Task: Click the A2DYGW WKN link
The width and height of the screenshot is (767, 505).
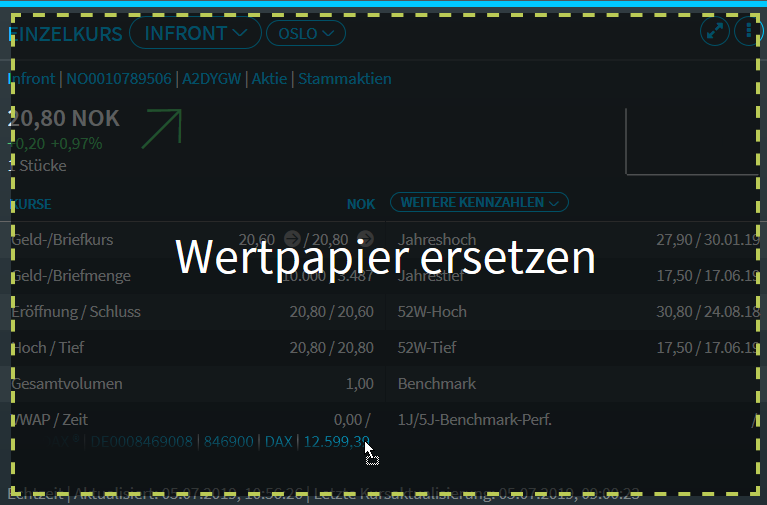Action: [x=212, y=78]
